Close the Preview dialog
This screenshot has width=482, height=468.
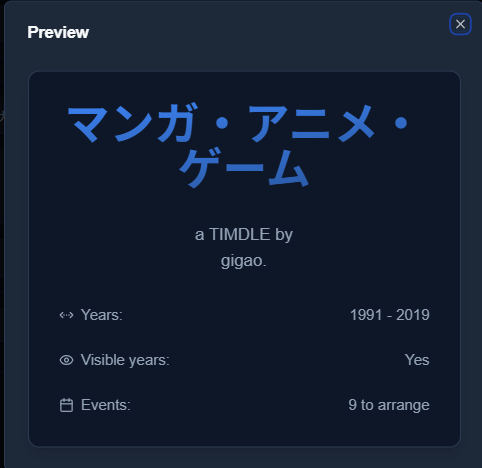pos(460,24)
